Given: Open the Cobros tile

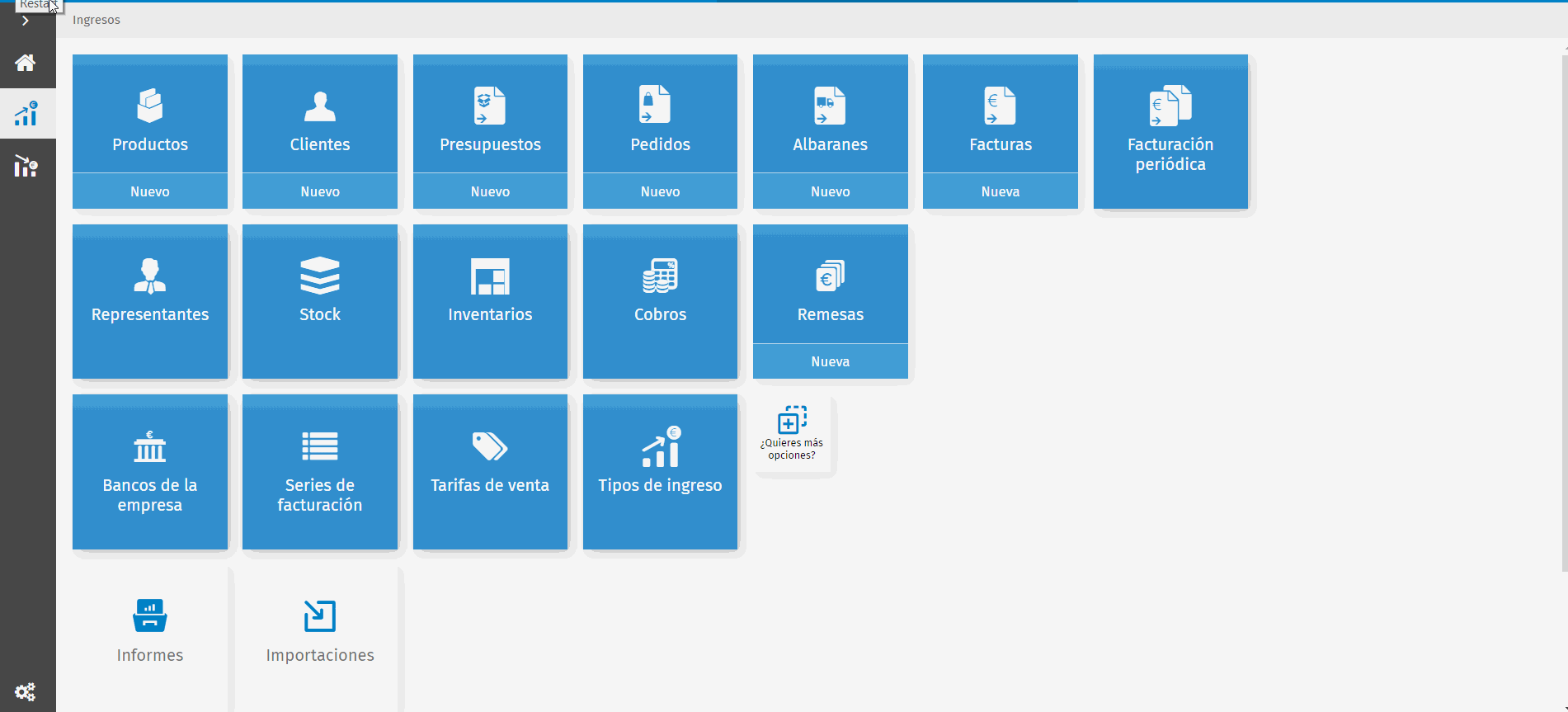Looking at the screenshot, I should point(660,302).
